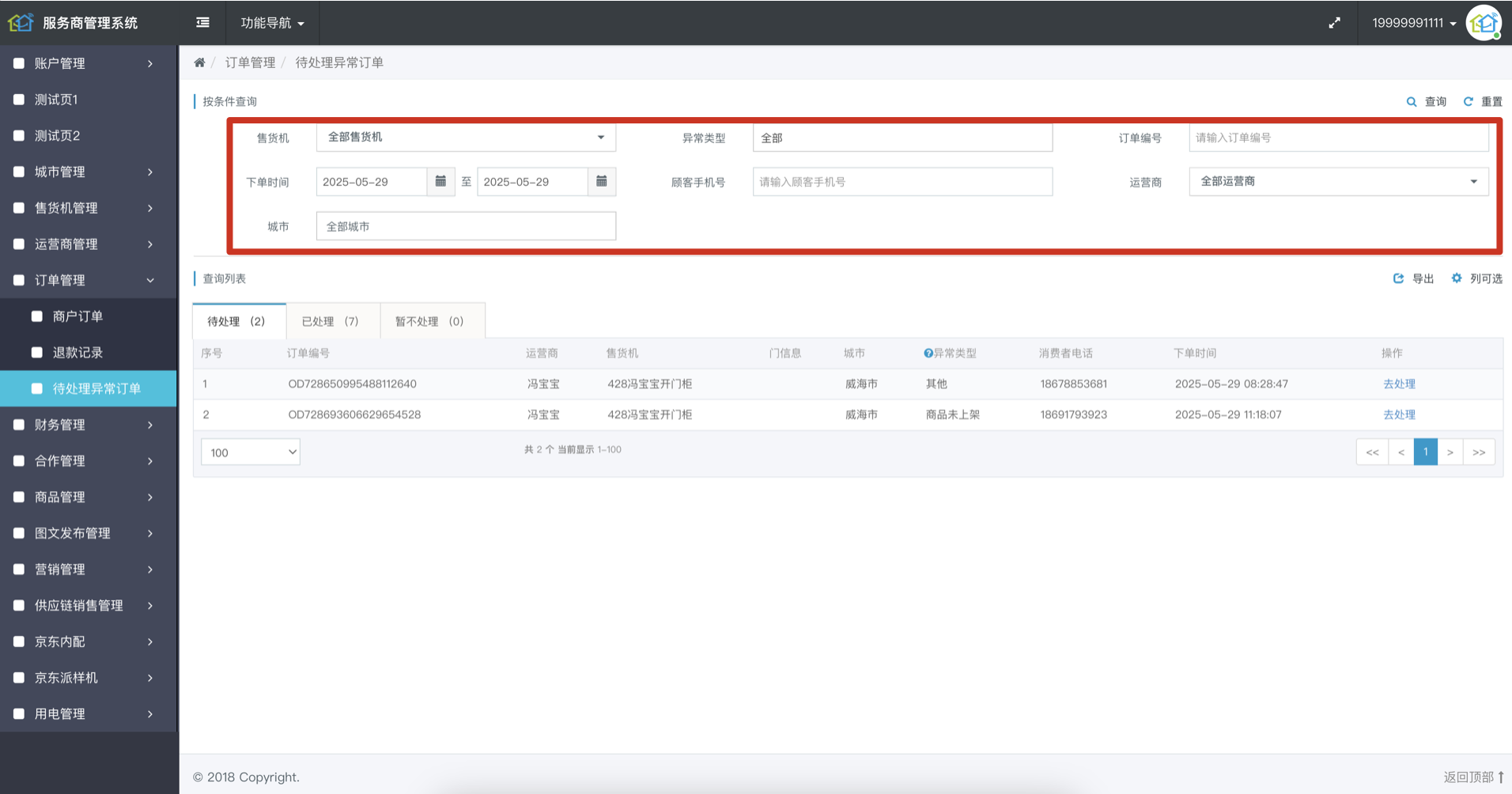This screenshot has width=1512, height=794.
Task: Open 测试页1 in the sidebar
Action: (89, 100)
